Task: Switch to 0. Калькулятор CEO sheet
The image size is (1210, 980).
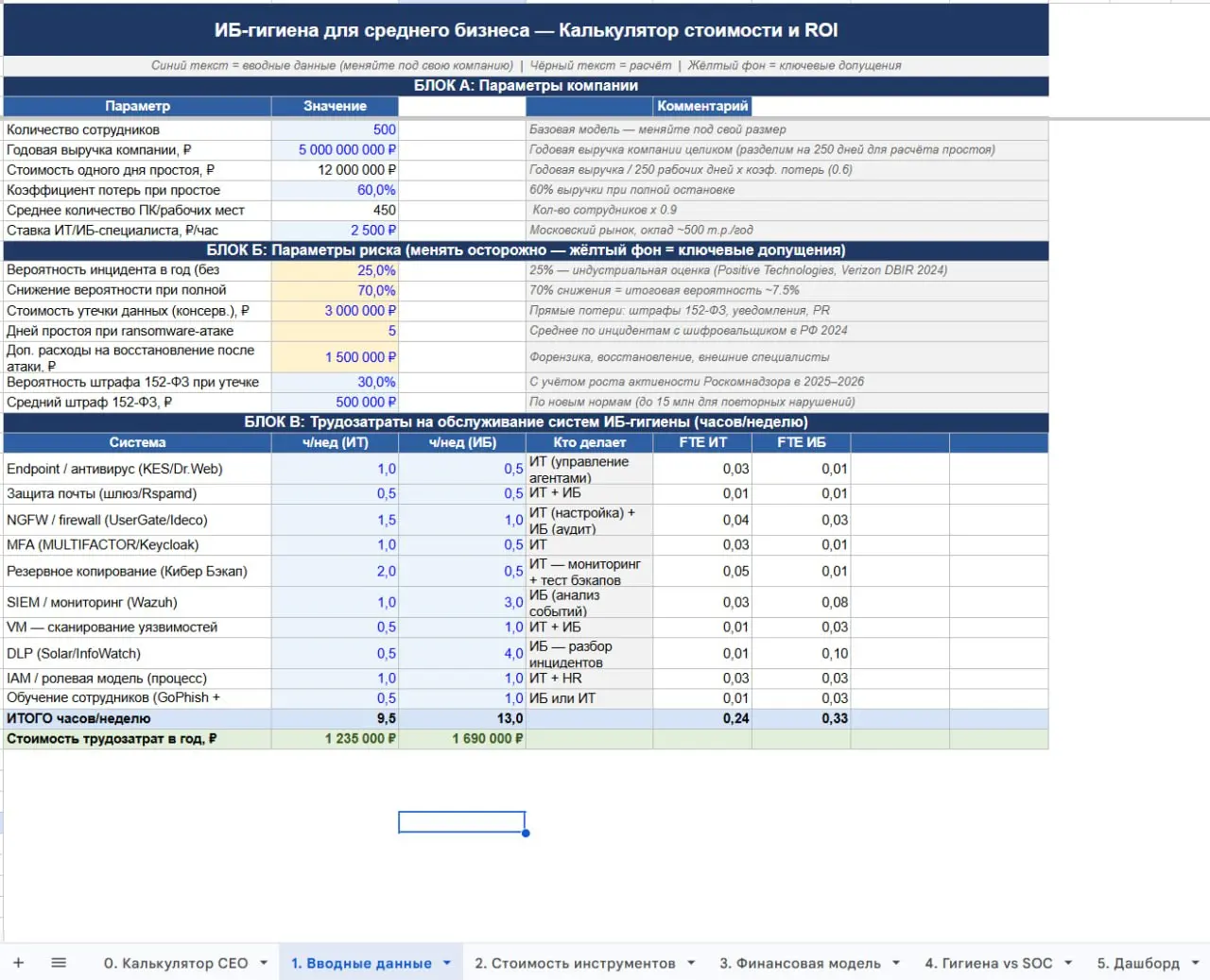Action: pos(176,963)
